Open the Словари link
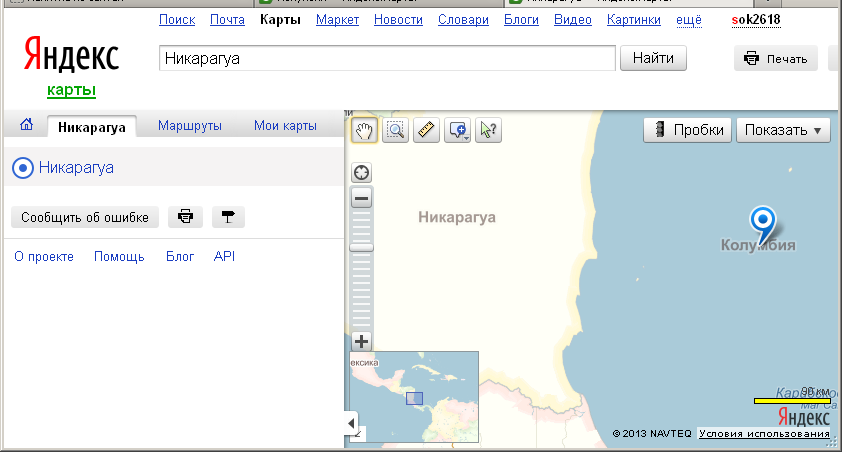Image resolution: width=842 pixels, height=452 pixels. 463,20
